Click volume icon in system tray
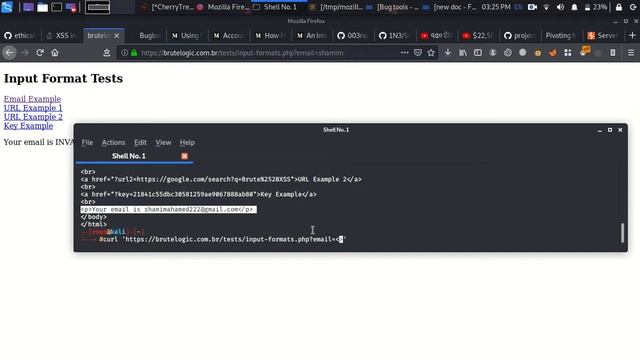The image size is (640, 360). click(560, 7)
